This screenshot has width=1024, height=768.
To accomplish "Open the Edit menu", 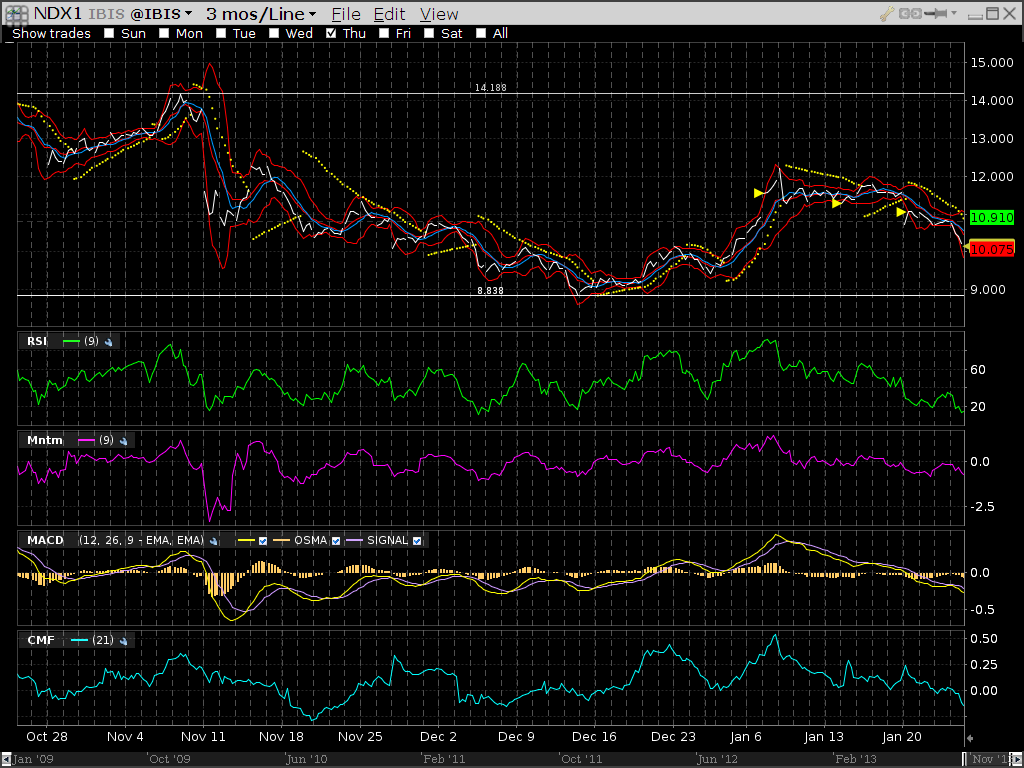I will 389,14.
